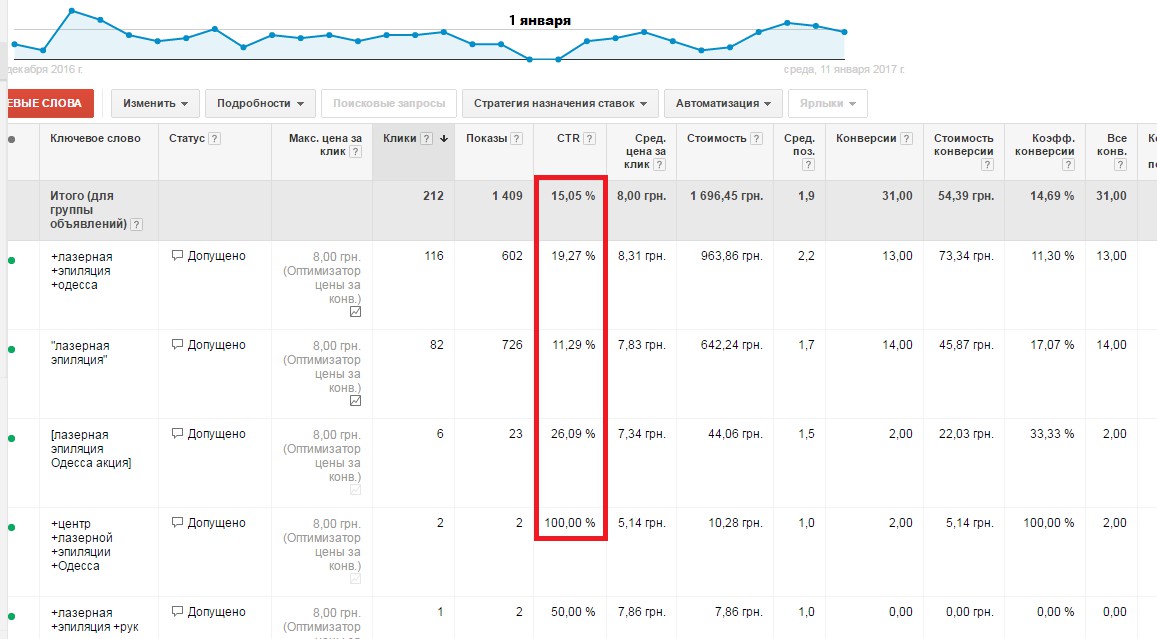The height and width of the screenshot is (639, 1157).
Task: Click help icon in Сред. цена за клик header
Action: [660, 165]
